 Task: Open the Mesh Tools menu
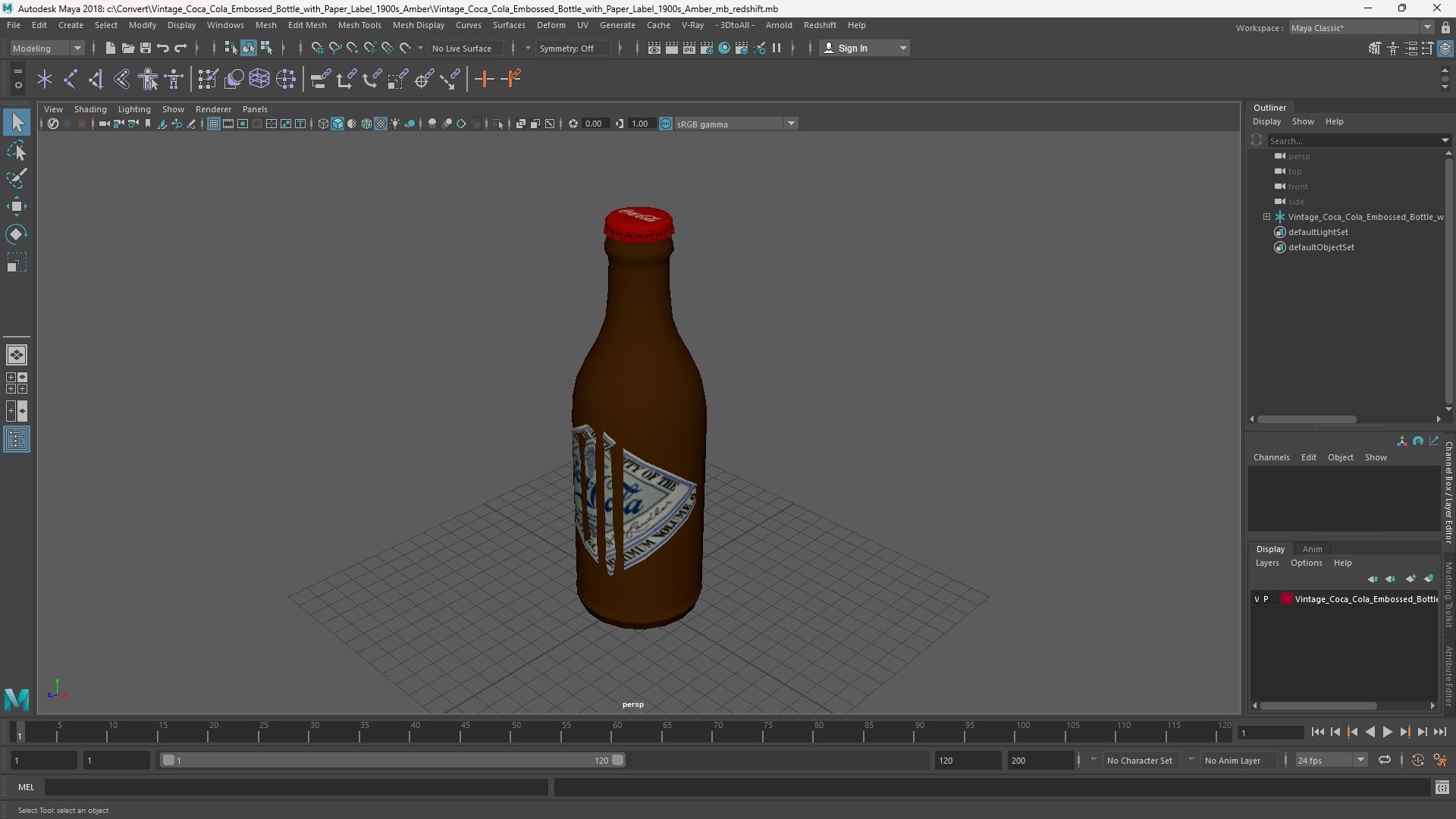[359, 25]
